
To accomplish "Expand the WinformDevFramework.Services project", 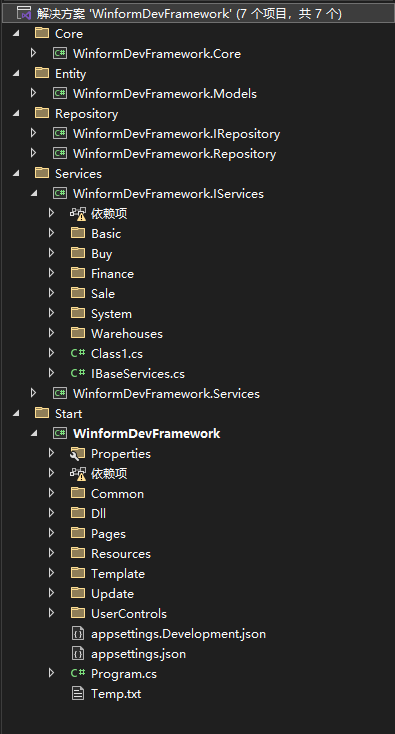I will (33, 393).
